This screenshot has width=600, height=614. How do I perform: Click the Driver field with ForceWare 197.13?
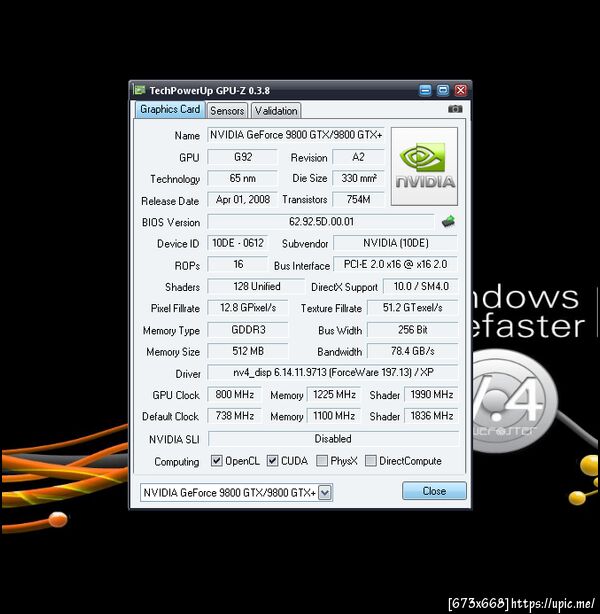click(333, 372)
